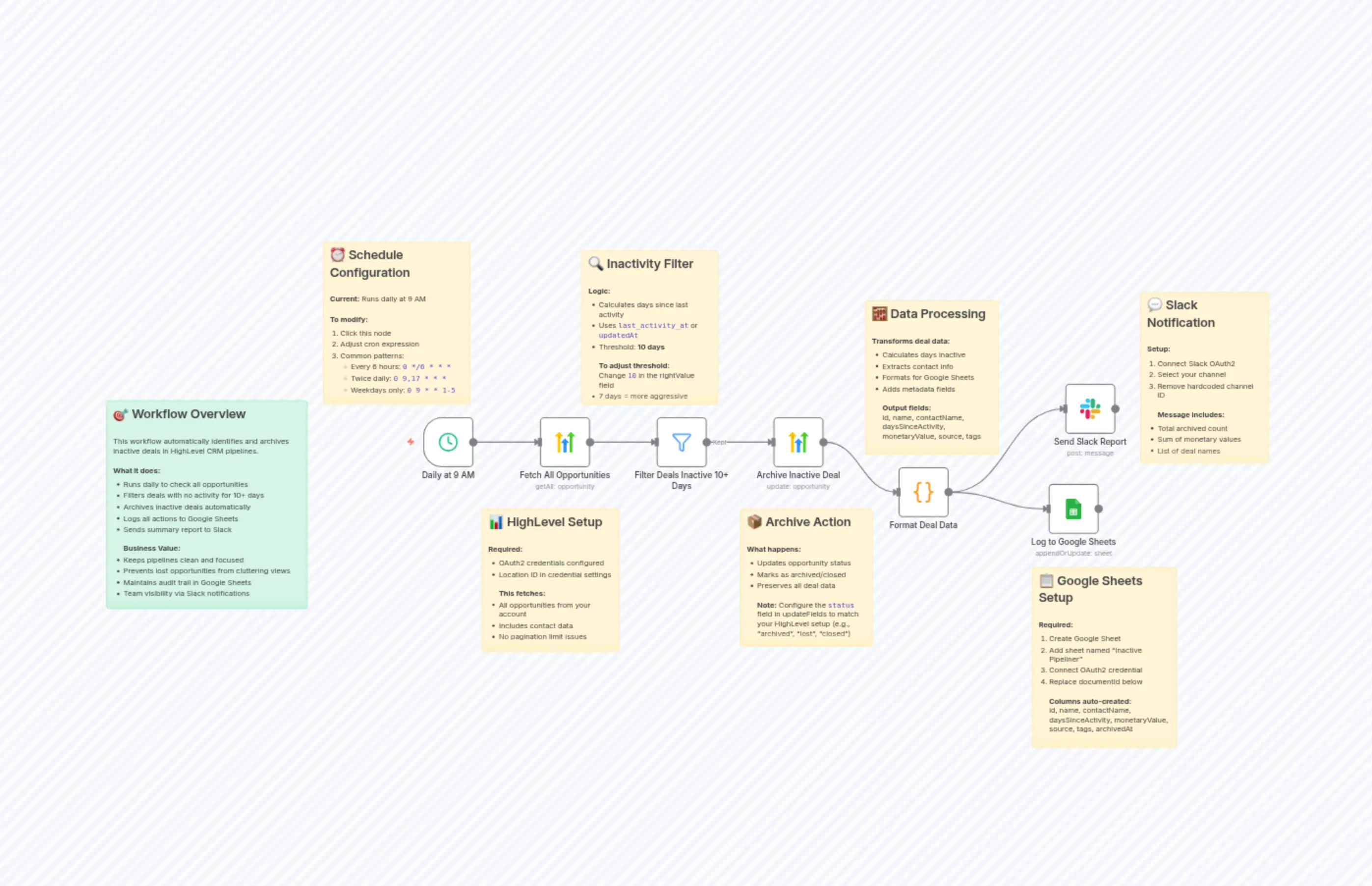Select the Slack logo in Send Slack Report

point(1090,408)
